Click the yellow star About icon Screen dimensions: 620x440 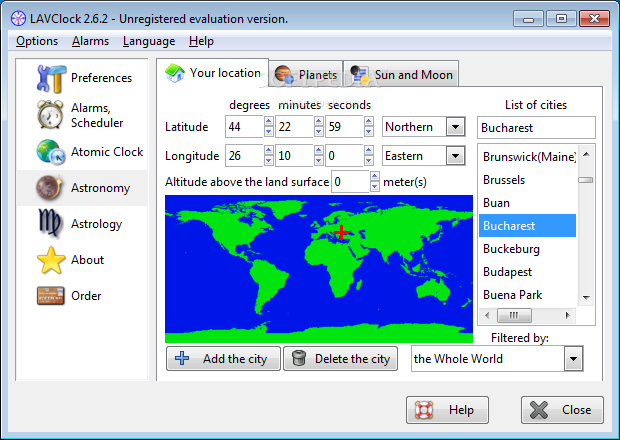point(51,260)
